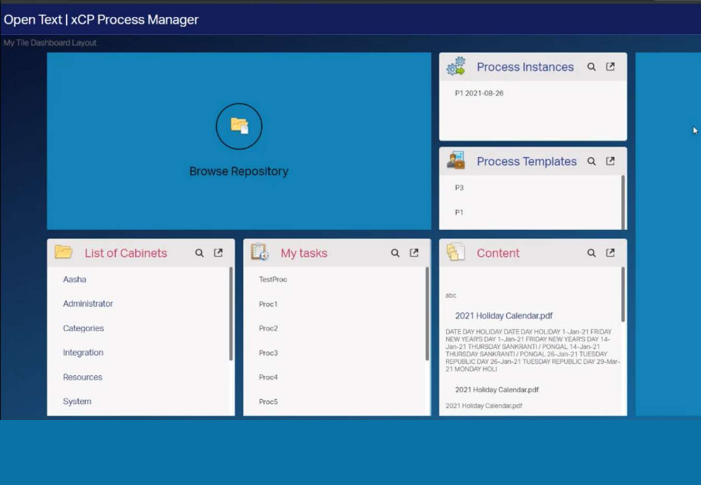701x485 pixels.
Task: Open List of Cabinets in expanded view
Action: pos(218,253)
